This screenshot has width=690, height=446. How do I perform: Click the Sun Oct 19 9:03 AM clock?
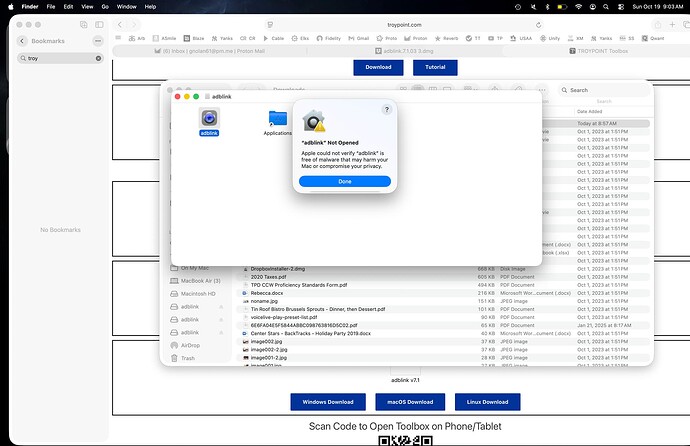tap(657, 7)
